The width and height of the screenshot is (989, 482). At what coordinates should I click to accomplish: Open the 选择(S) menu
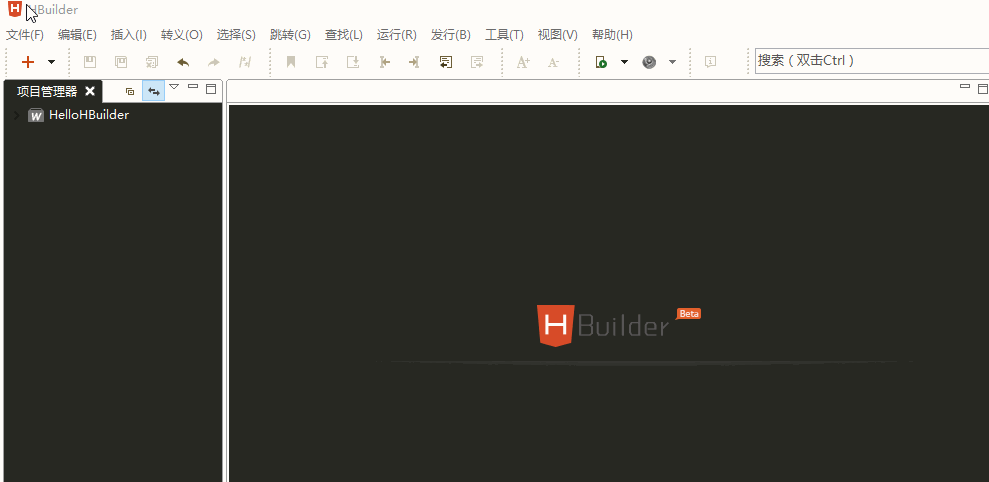[236, 35]
